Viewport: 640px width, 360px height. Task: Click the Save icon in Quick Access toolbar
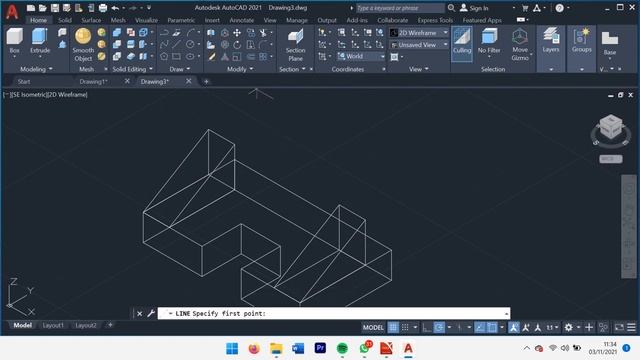coord(55,8)
